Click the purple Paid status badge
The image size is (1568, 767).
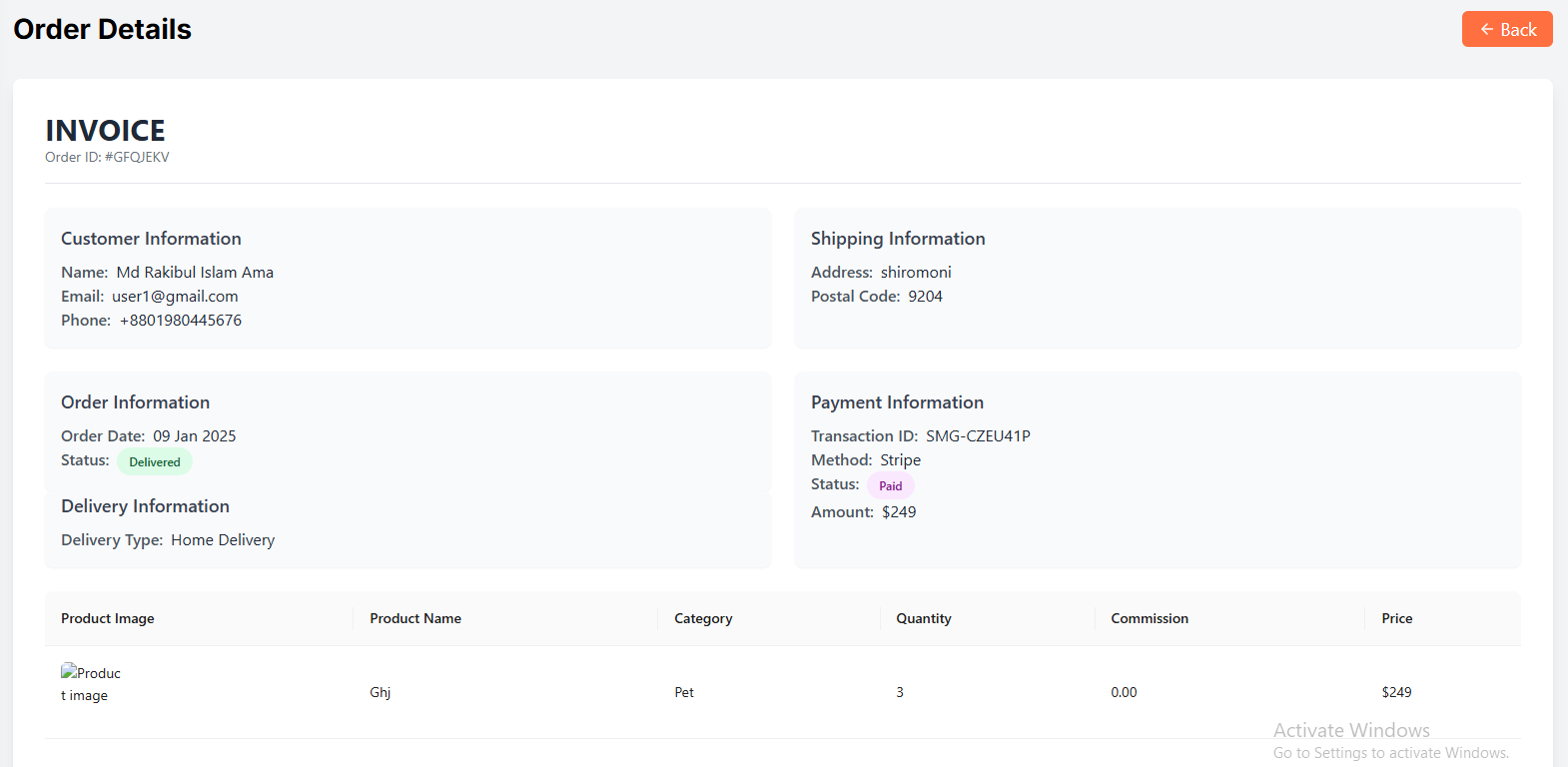(890, 486)
